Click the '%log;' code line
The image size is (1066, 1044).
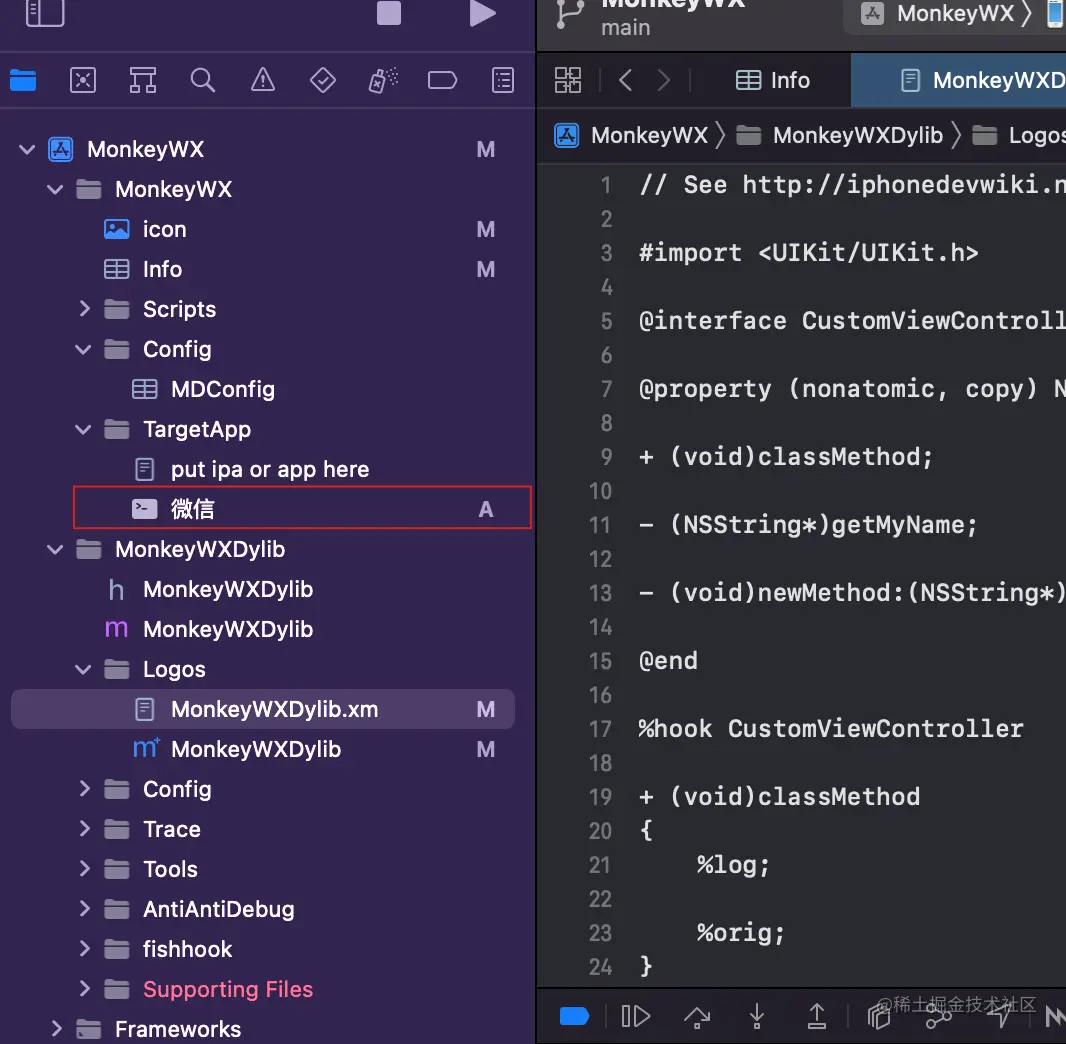point(733,865)
